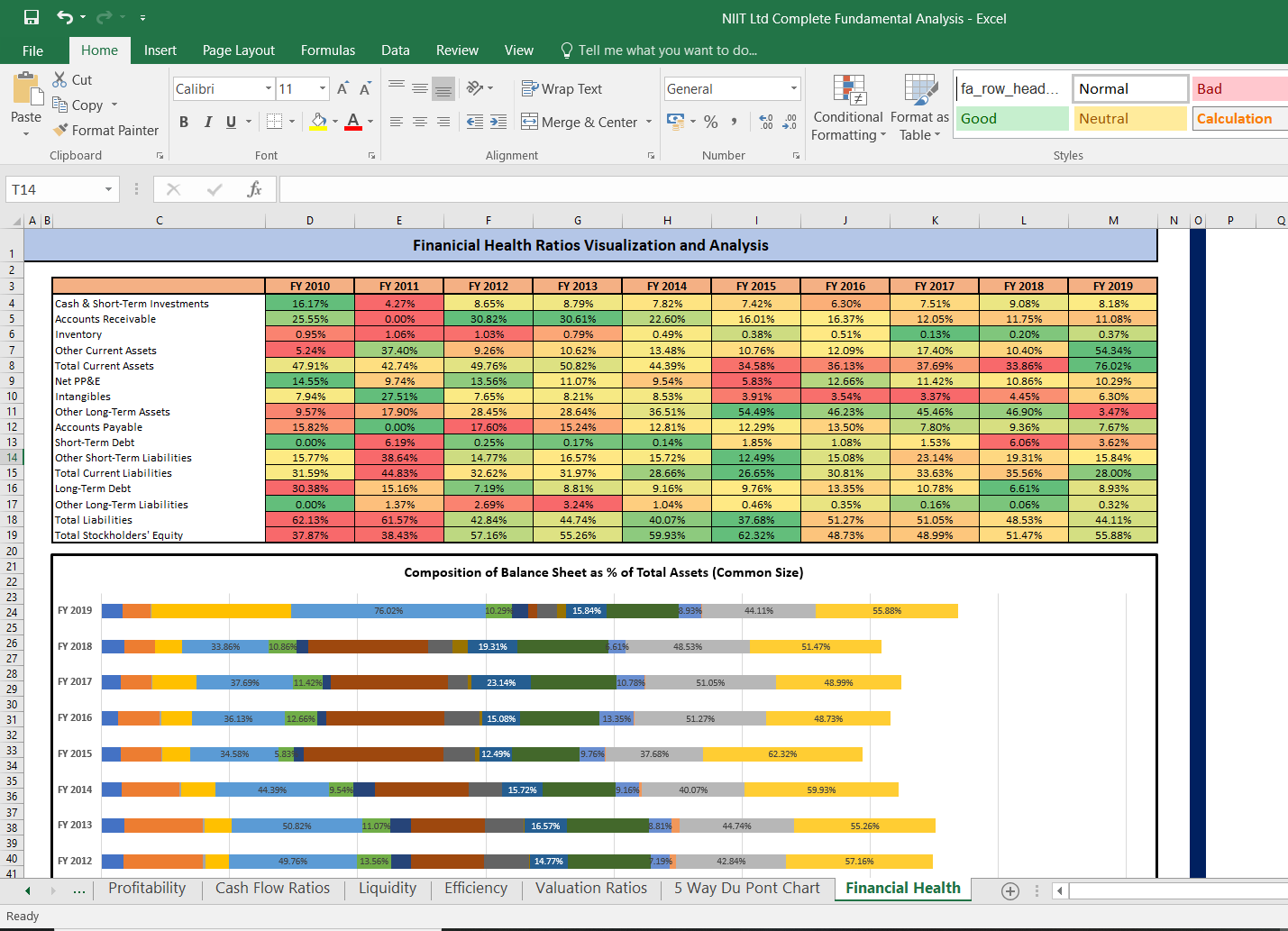Bottom align cell content
This screenshot has height=931, width=1288.
443,87
